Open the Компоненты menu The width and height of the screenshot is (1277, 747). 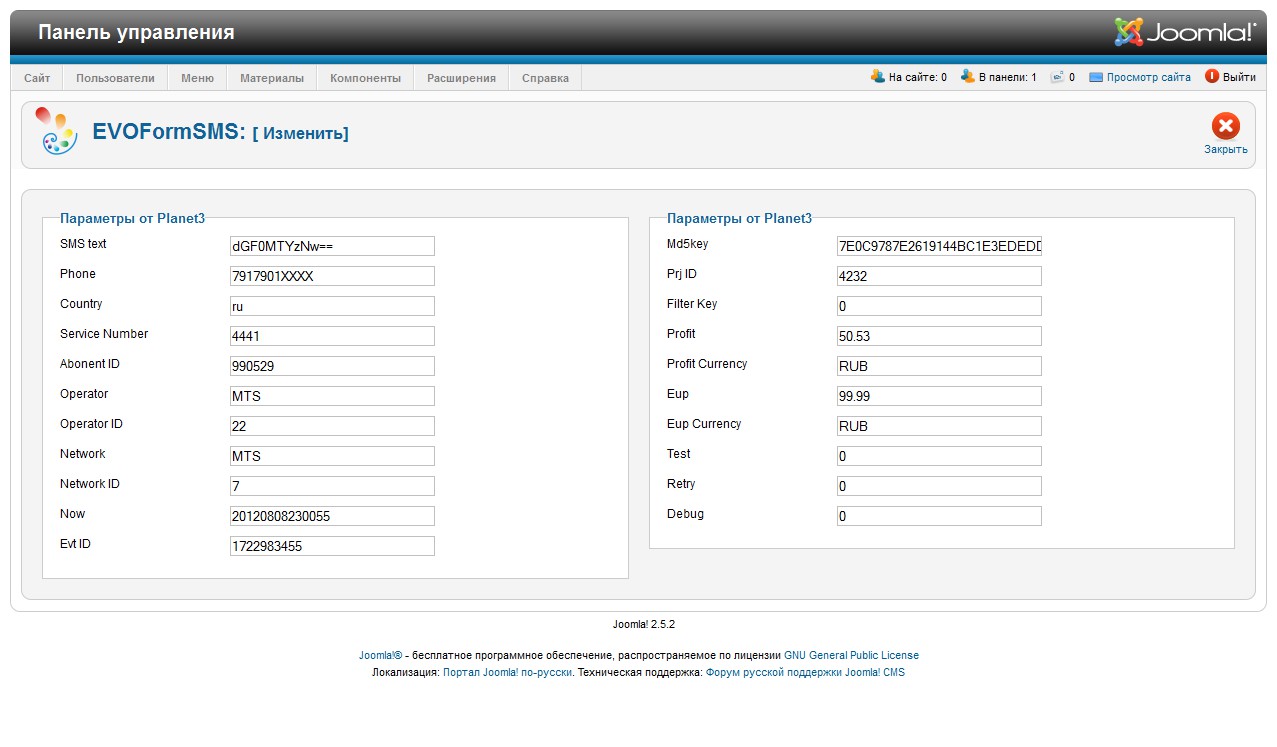coord(365,78)
